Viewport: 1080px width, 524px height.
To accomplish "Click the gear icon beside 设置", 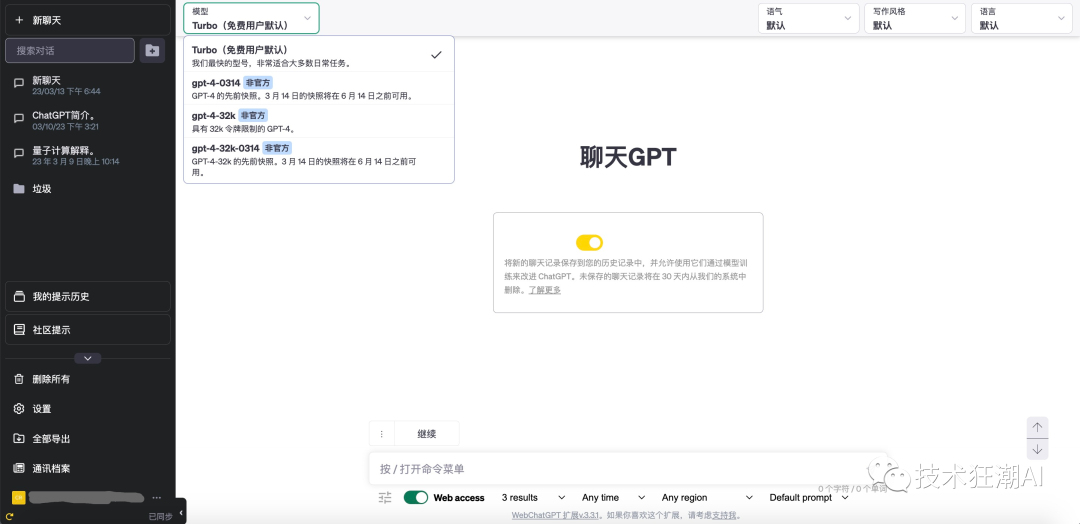I will (x=19, y=409).
